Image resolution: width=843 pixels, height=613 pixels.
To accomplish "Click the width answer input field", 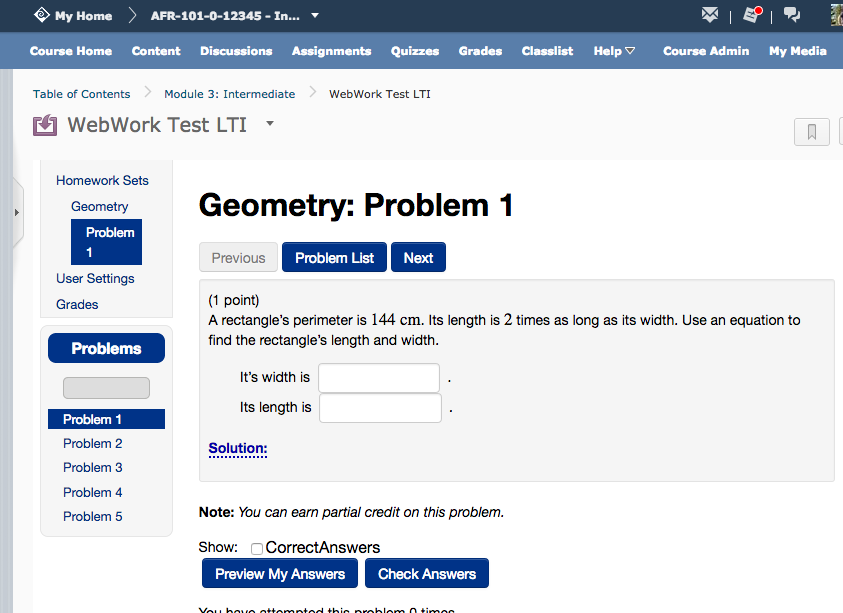I will pos(379,378).
